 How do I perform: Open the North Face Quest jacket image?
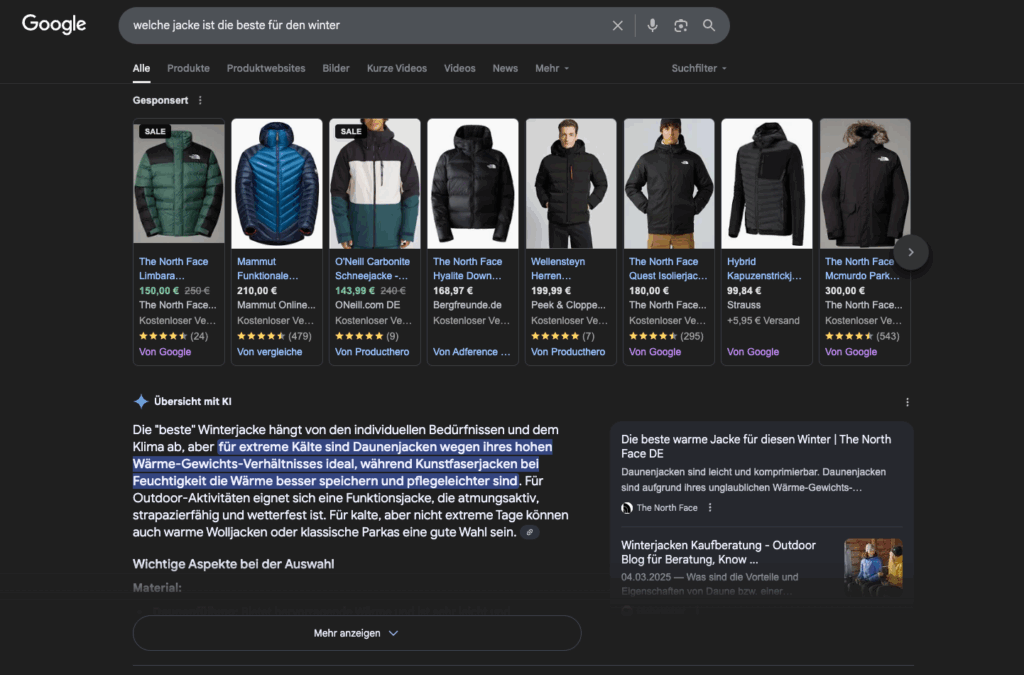[668, 183]
